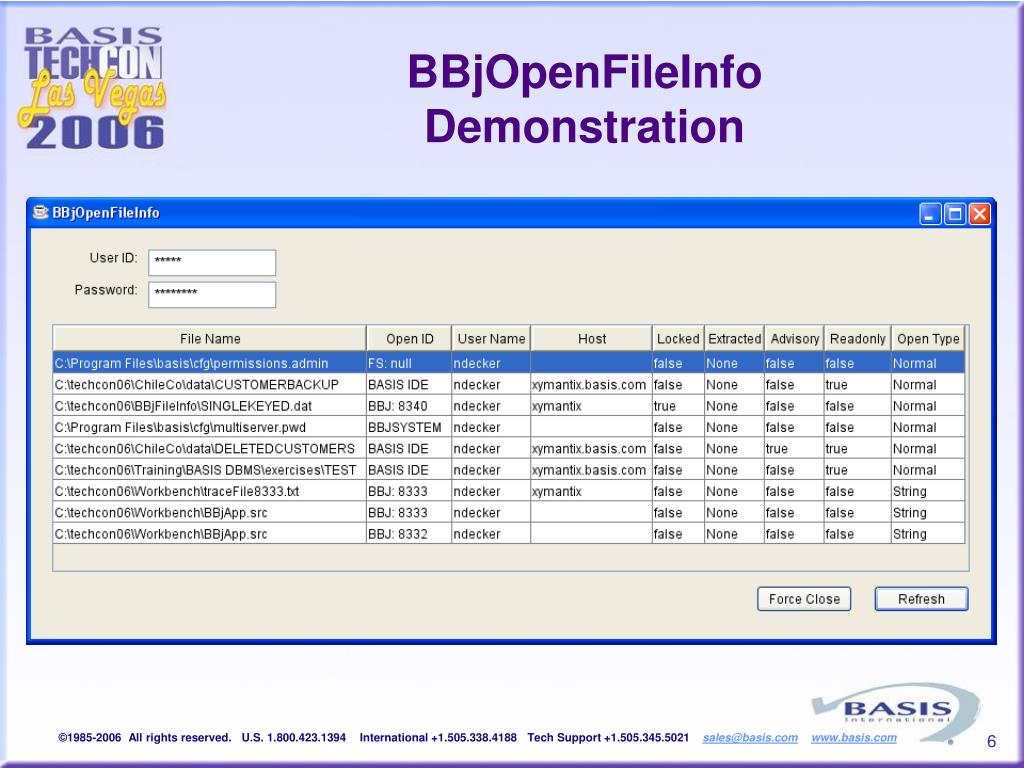Screen dimensions: 1024x768
Task: Select the DELETEDCUSTOMERS file row
Action: coord(509,449)
